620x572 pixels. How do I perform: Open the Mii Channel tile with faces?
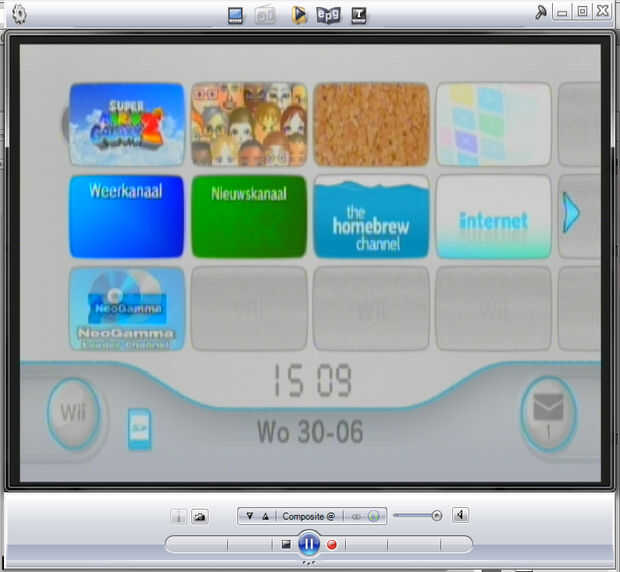tap(249, 124)
